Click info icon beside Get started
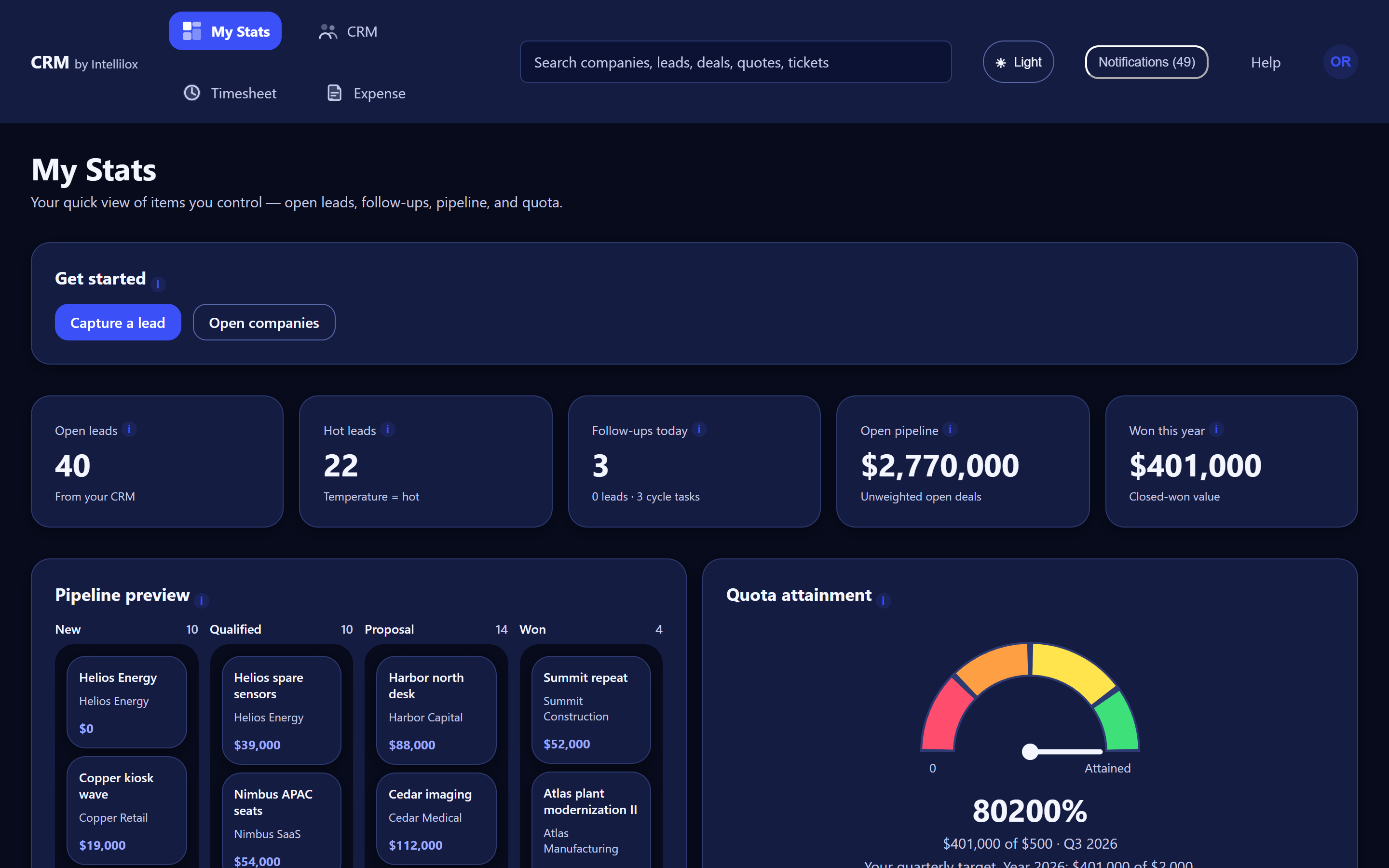The width and height of the screenshot is (1389, 868). [x=158, y=284]
